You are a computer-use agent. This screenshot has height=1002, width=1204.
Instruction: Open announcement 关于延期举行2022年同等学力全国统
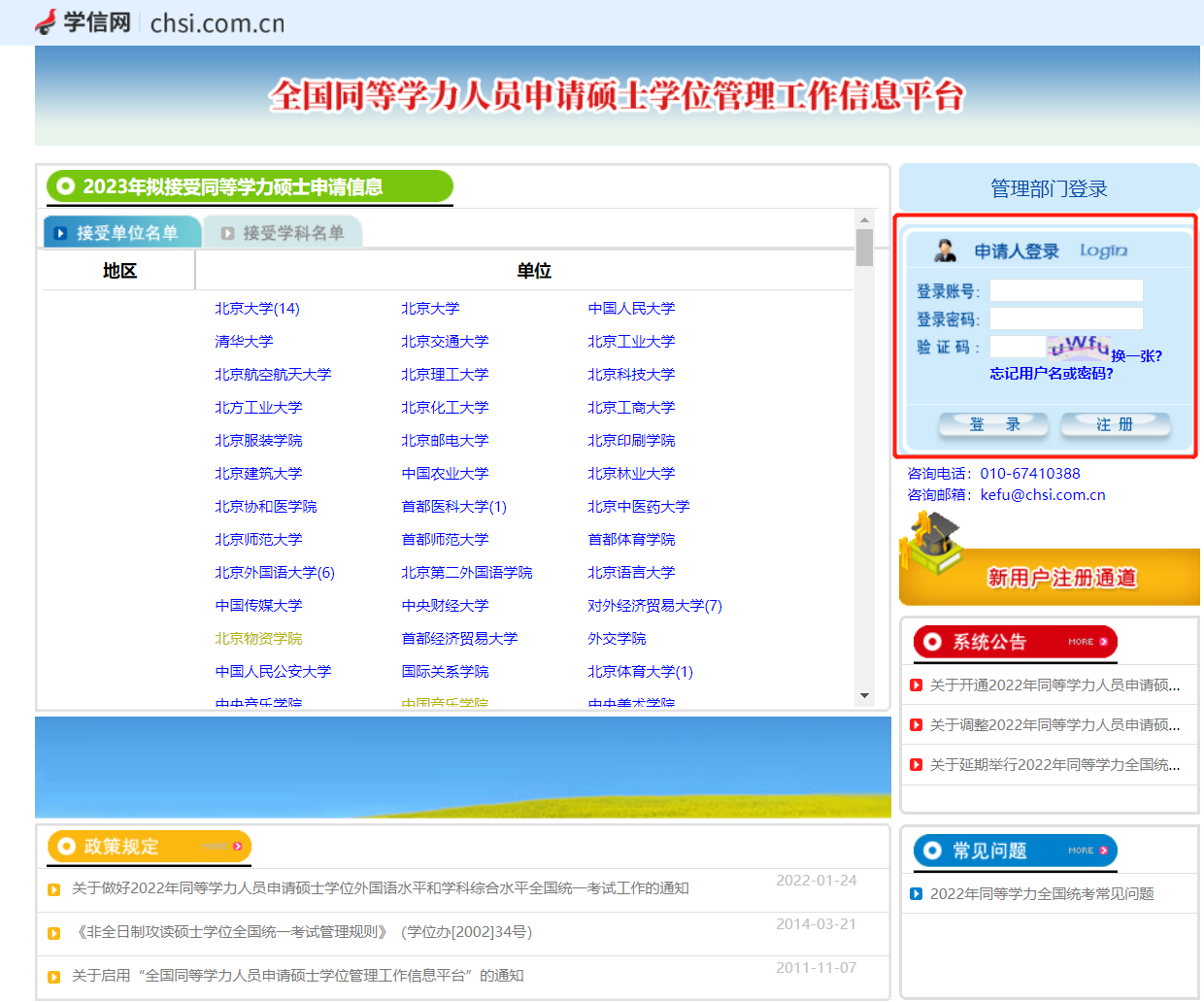(1055, 765)
